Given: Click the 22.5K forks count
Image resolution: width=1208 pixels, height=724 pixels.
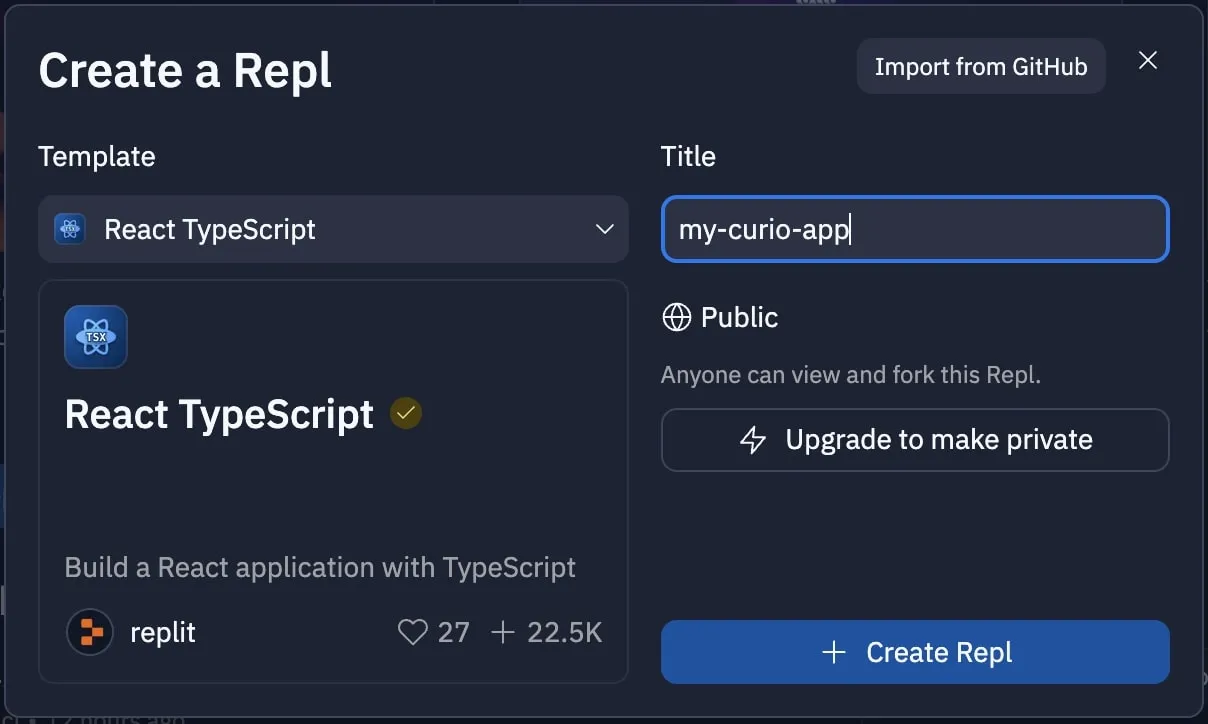Looking at the screenshot, I should pyautogui.click(x=565, y=632).
